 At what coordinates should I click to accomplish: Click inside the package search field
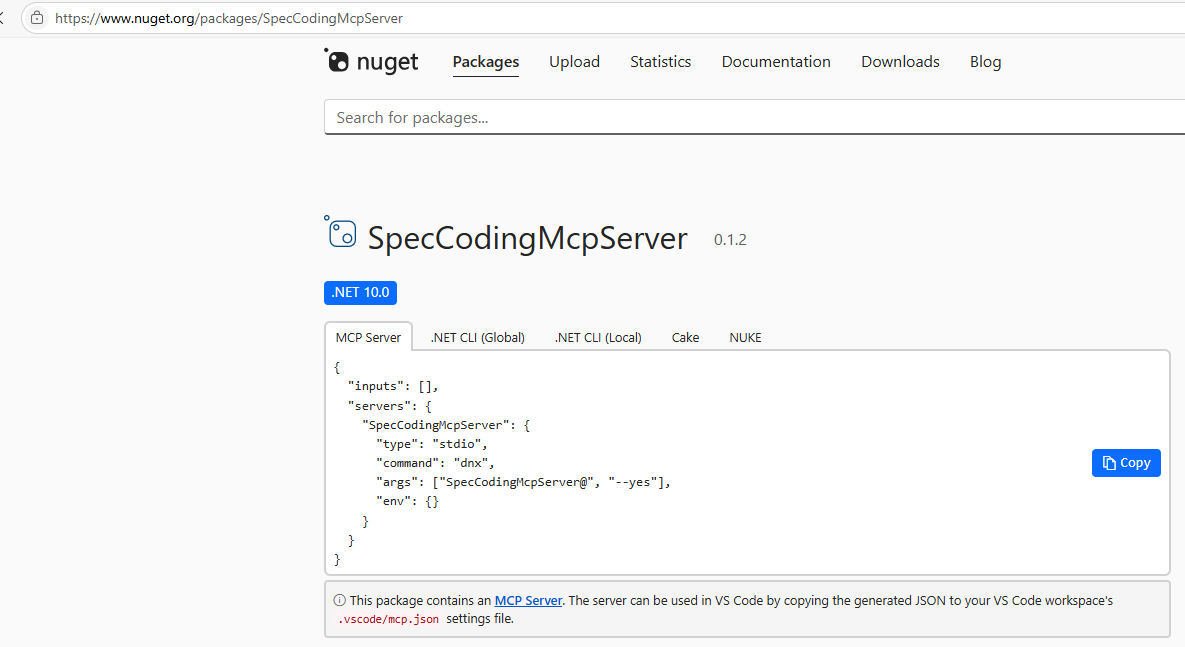click(x=600, y=117)
